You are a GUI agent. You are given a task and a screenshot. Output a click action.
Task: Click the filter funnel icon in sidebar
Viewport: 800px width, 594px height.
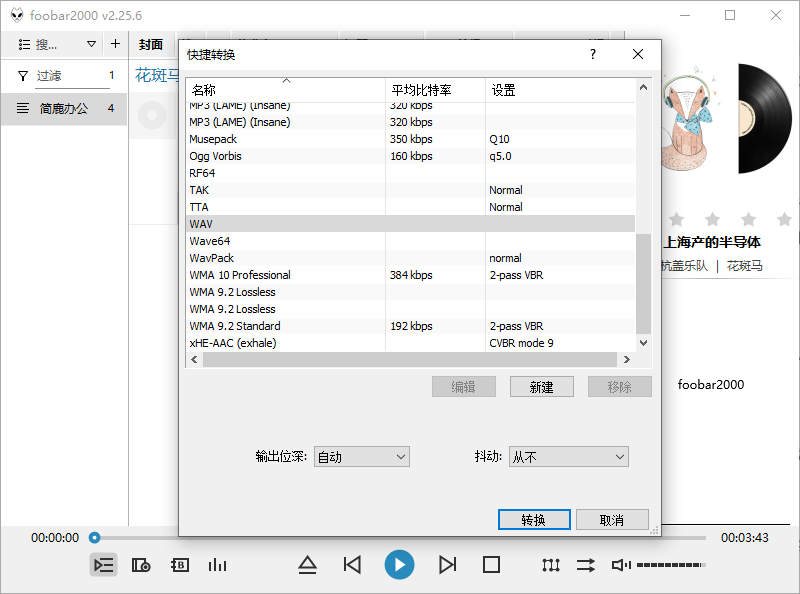pos(22,75)
